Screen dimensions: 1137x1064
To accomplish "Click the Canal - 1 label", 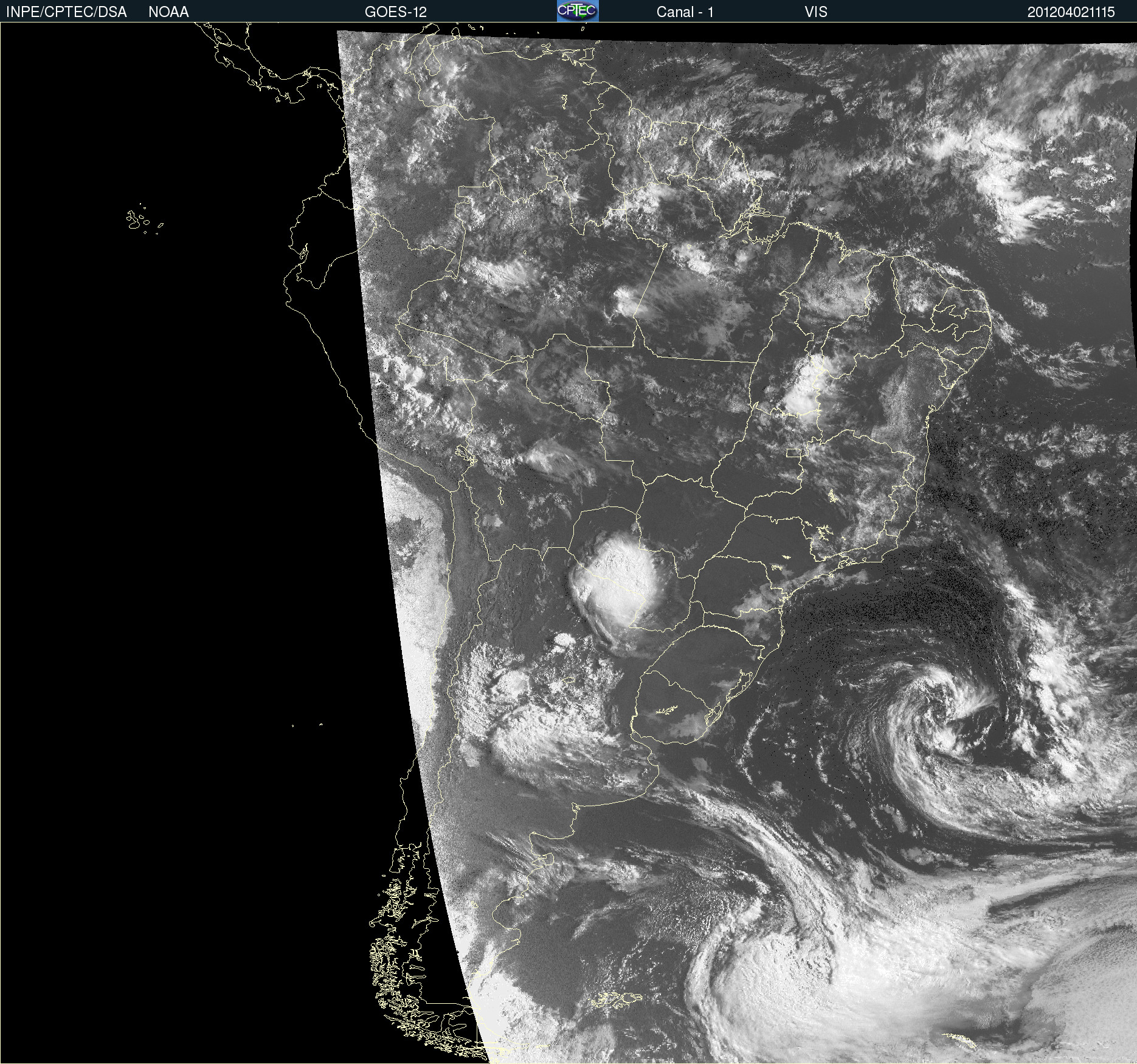I will click(685, 12).
